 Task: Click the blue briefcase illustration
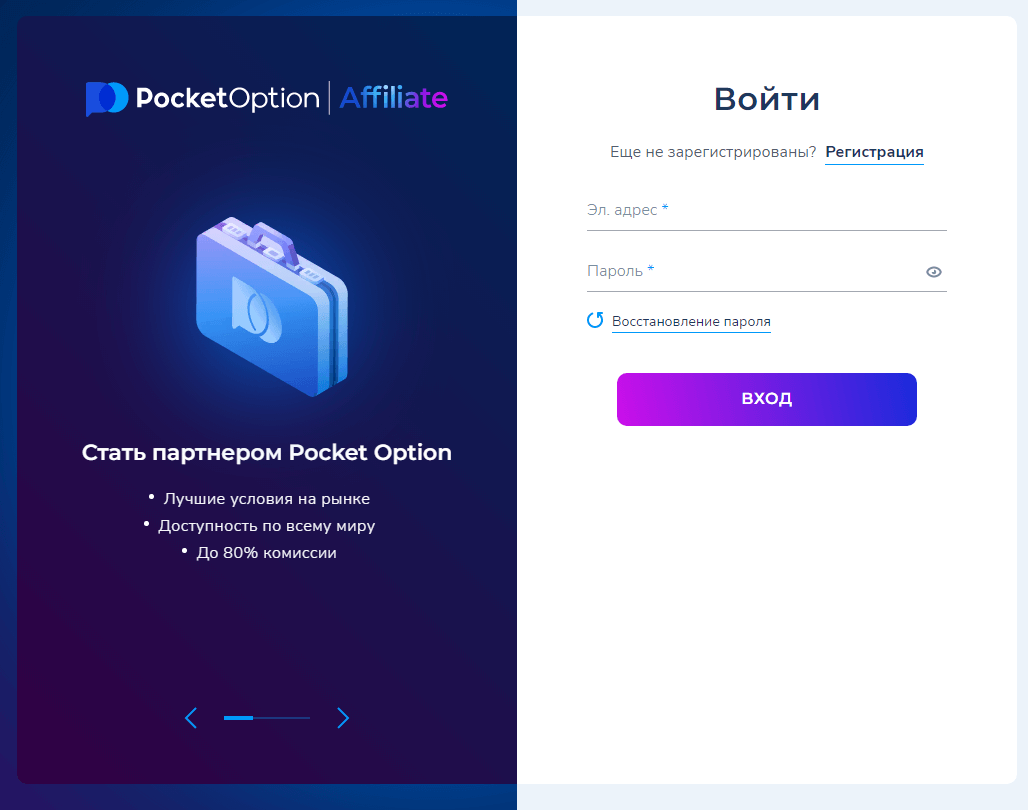coord(271,305)
